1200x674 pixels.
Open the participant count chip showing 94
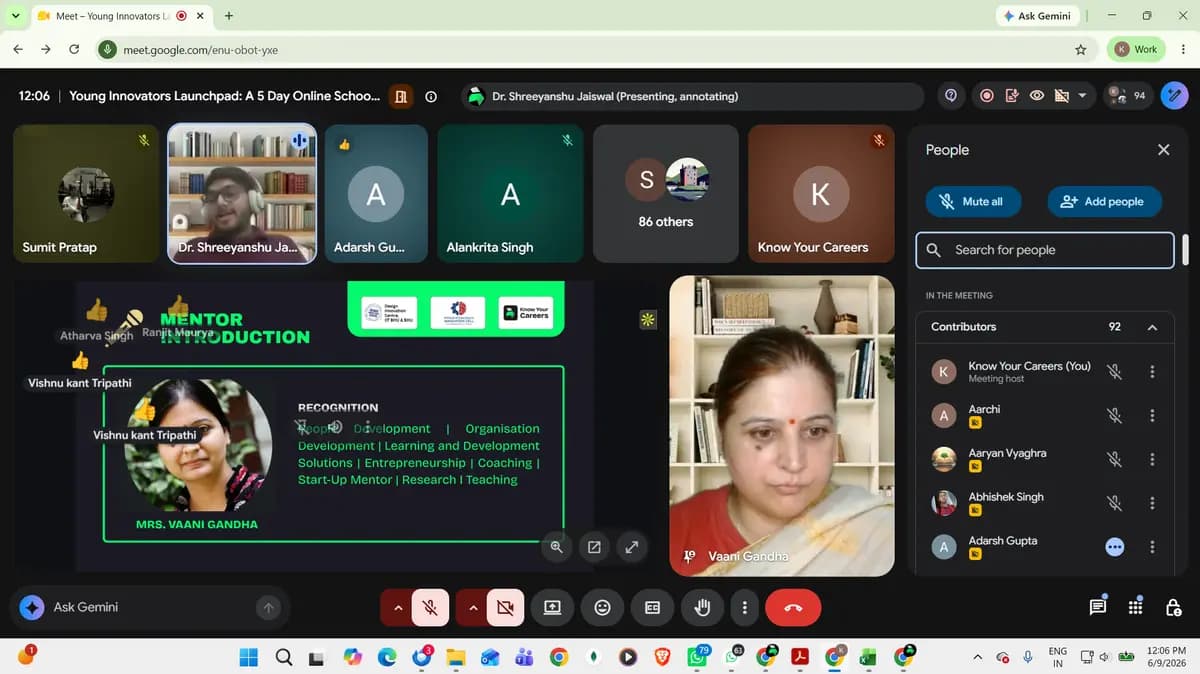click(1128, 96)
